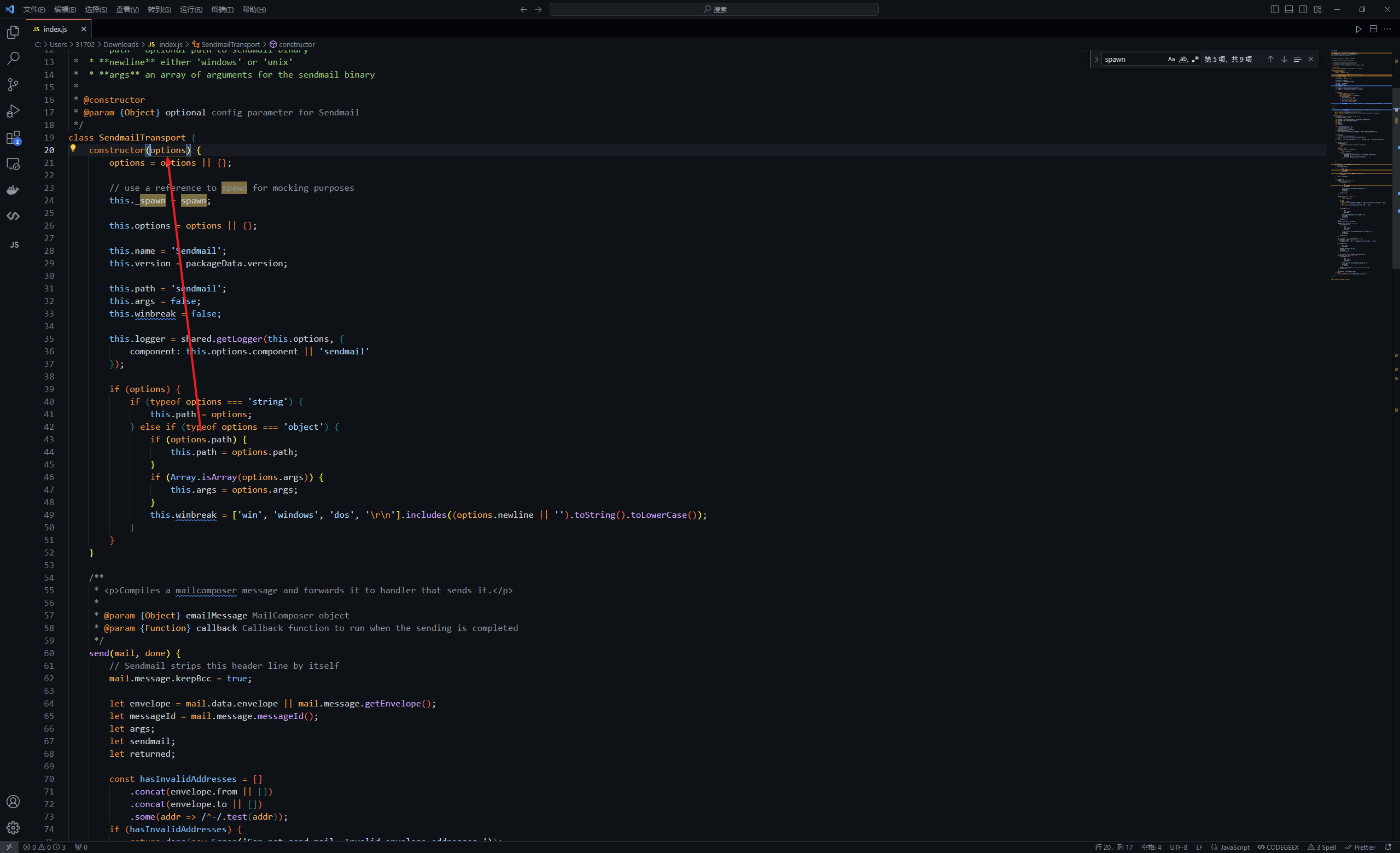Image resolution: width=1400 pixels, height=853 pixels.
Task: Split the editor to the right
Action: click(x=1373, y=29)
